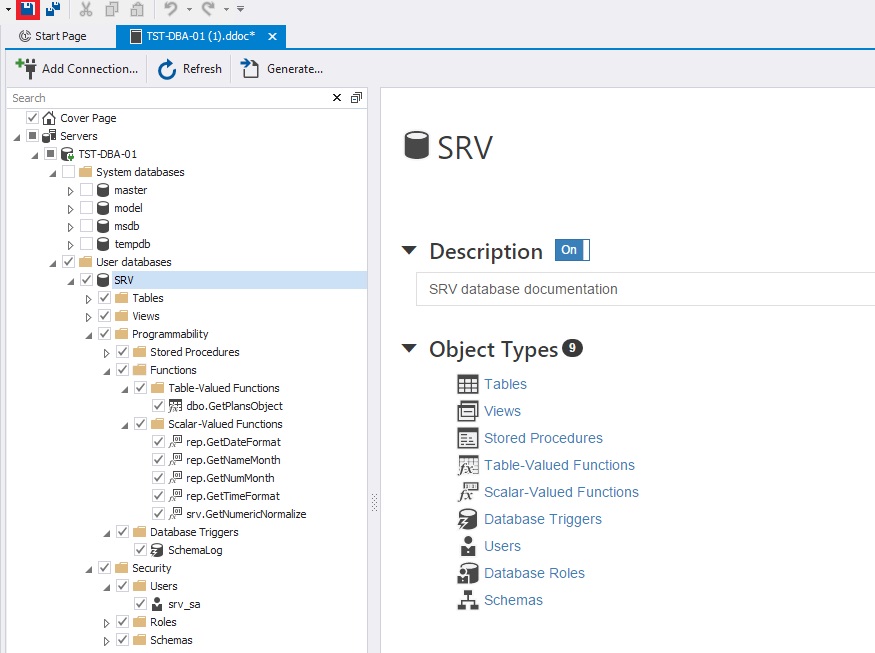875x653 pixels.
Task: Click the collapse all tree icon
Action: click(x=356, y=98)
